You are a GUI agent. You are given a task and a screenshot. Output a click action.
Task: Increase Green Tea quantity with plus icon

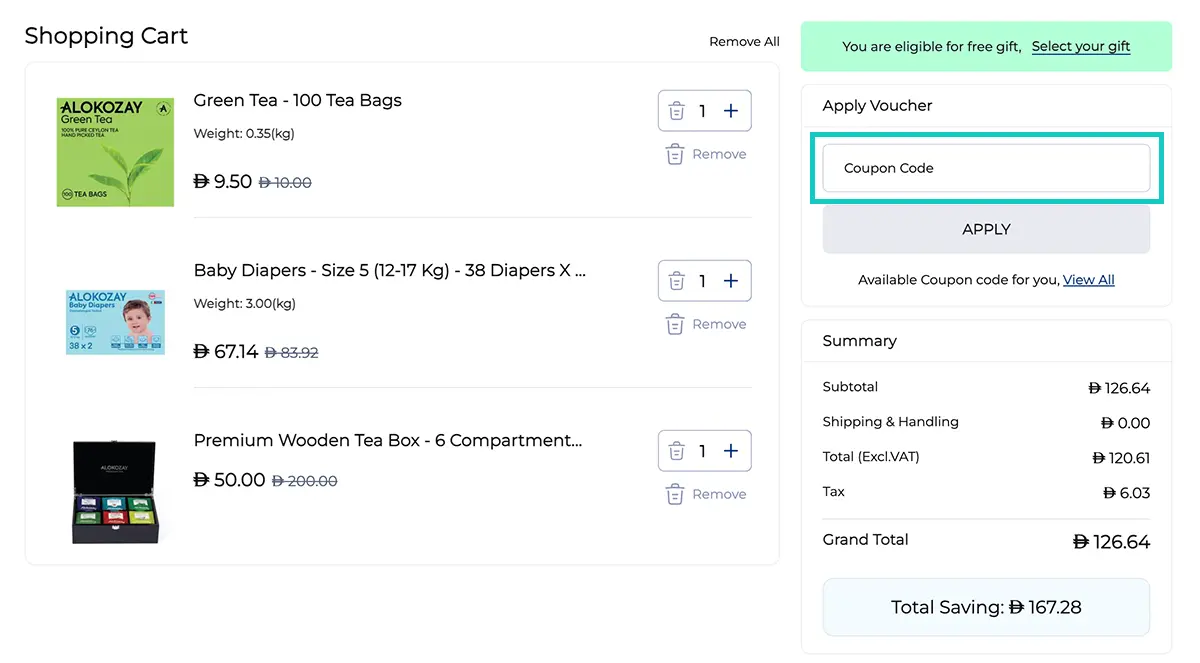tap(731, 111)
